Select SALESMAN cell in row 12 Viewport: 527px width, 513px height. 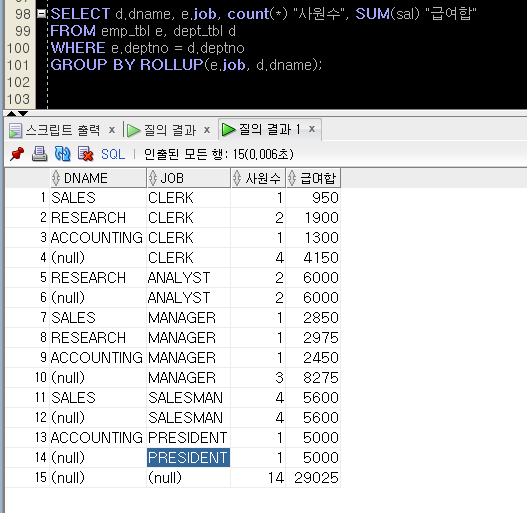coord(188,418)
